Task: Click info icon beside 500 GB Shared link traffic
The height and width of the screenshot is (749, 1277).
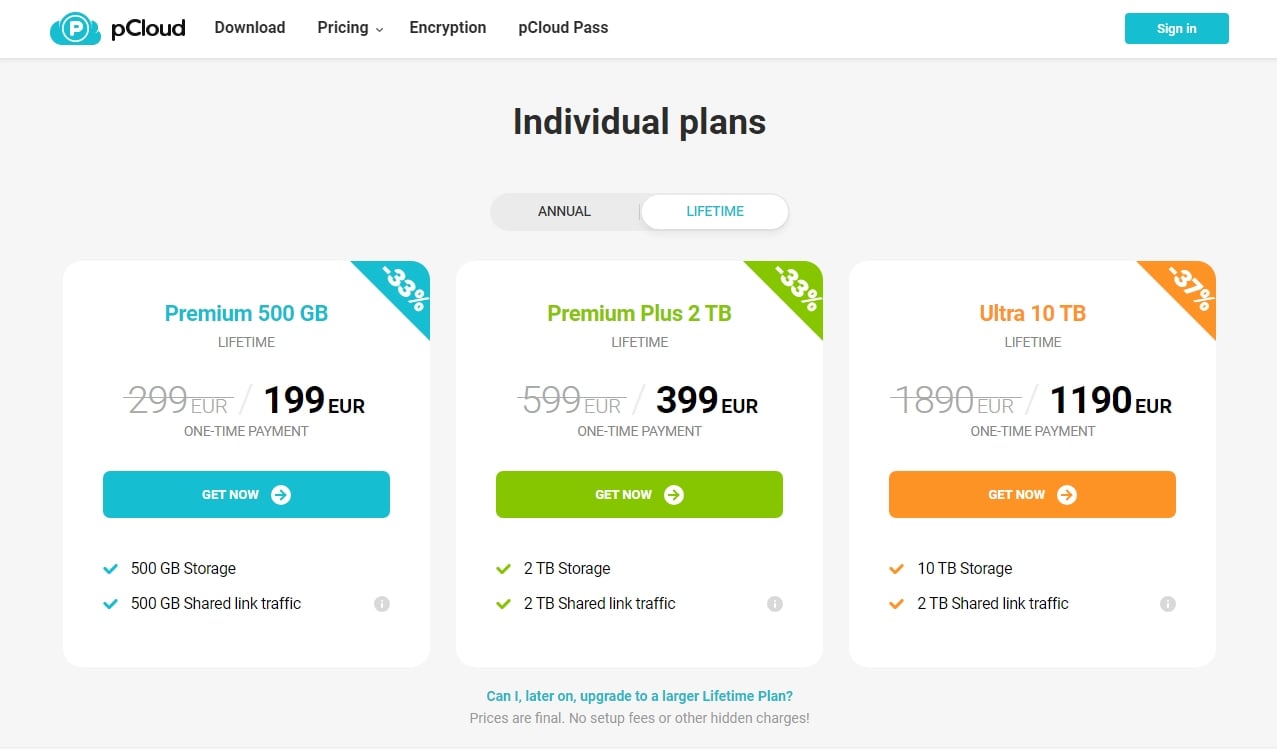Action: click(382, 604)
